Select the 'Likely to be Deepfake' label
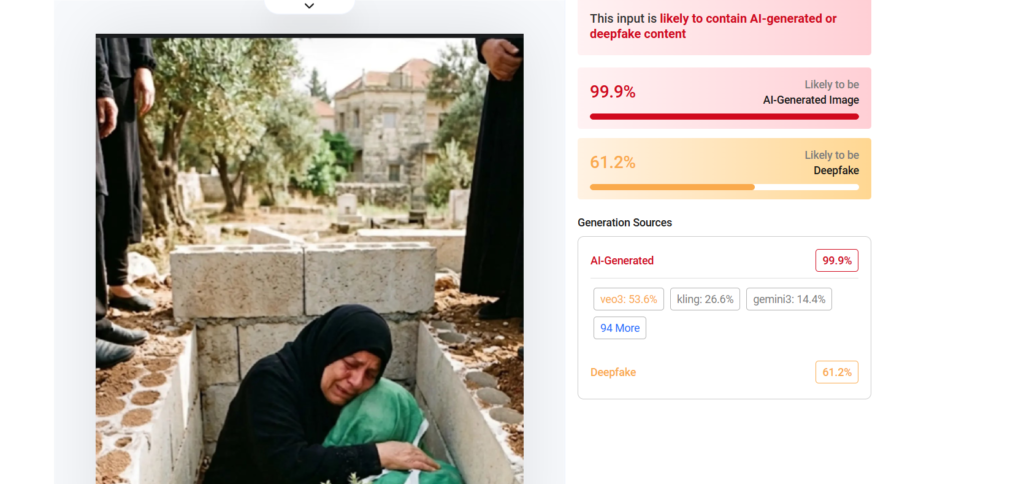 [x=832, y=162]
